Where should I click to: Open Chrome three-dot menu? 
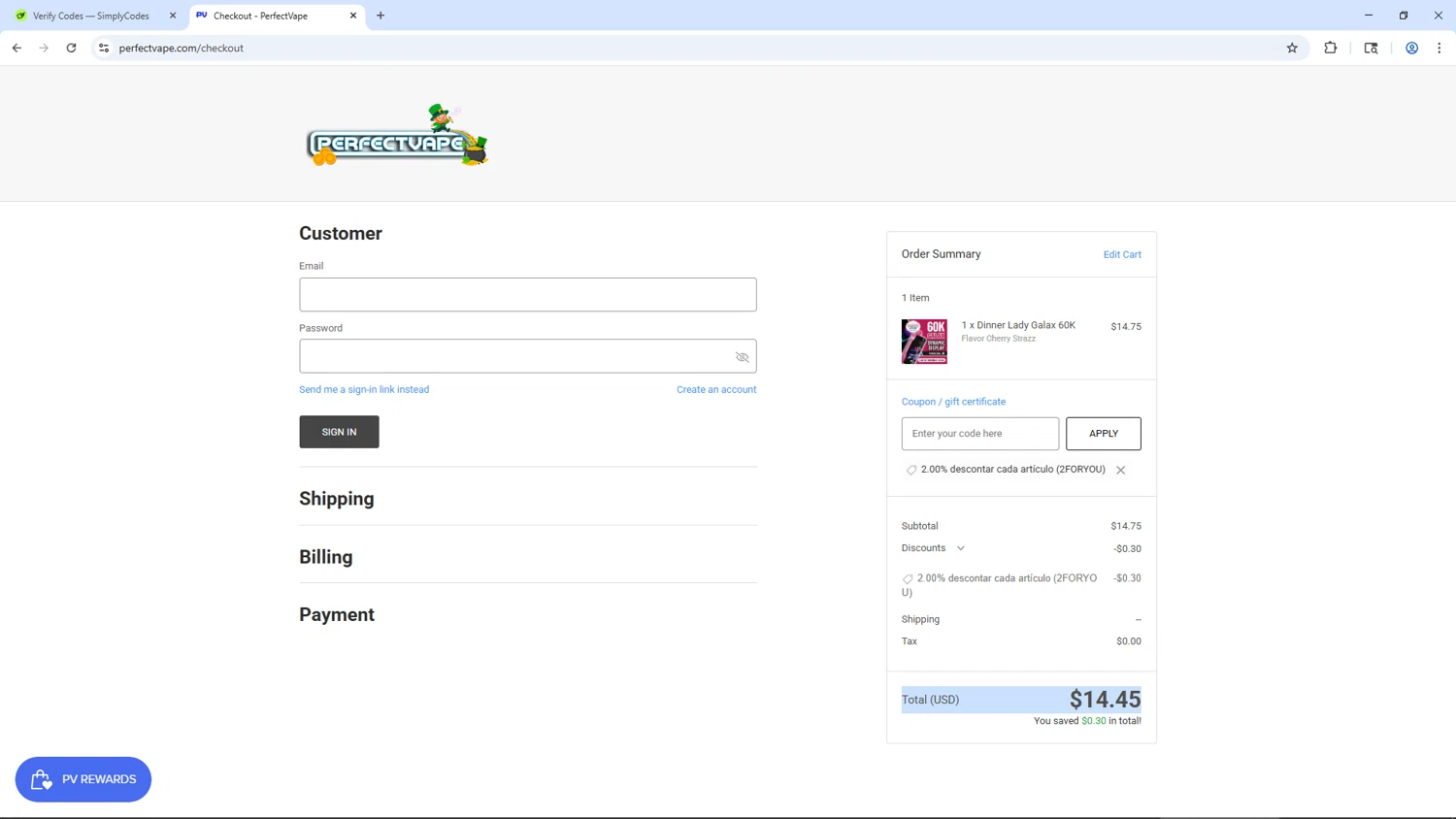(1439, 48)
